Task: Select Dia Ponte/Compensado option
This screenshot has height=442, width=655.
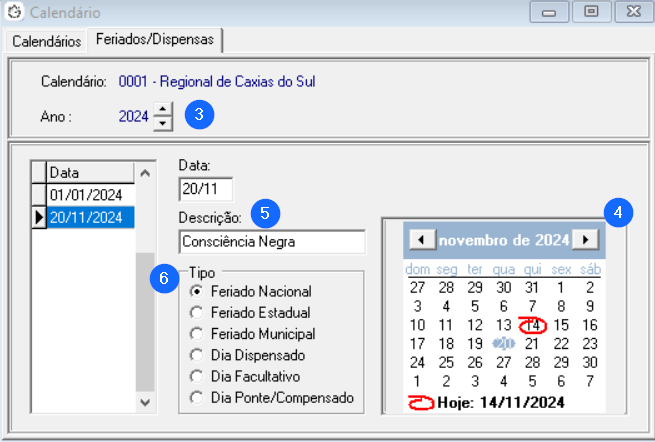Action: [x=196, y=397]
